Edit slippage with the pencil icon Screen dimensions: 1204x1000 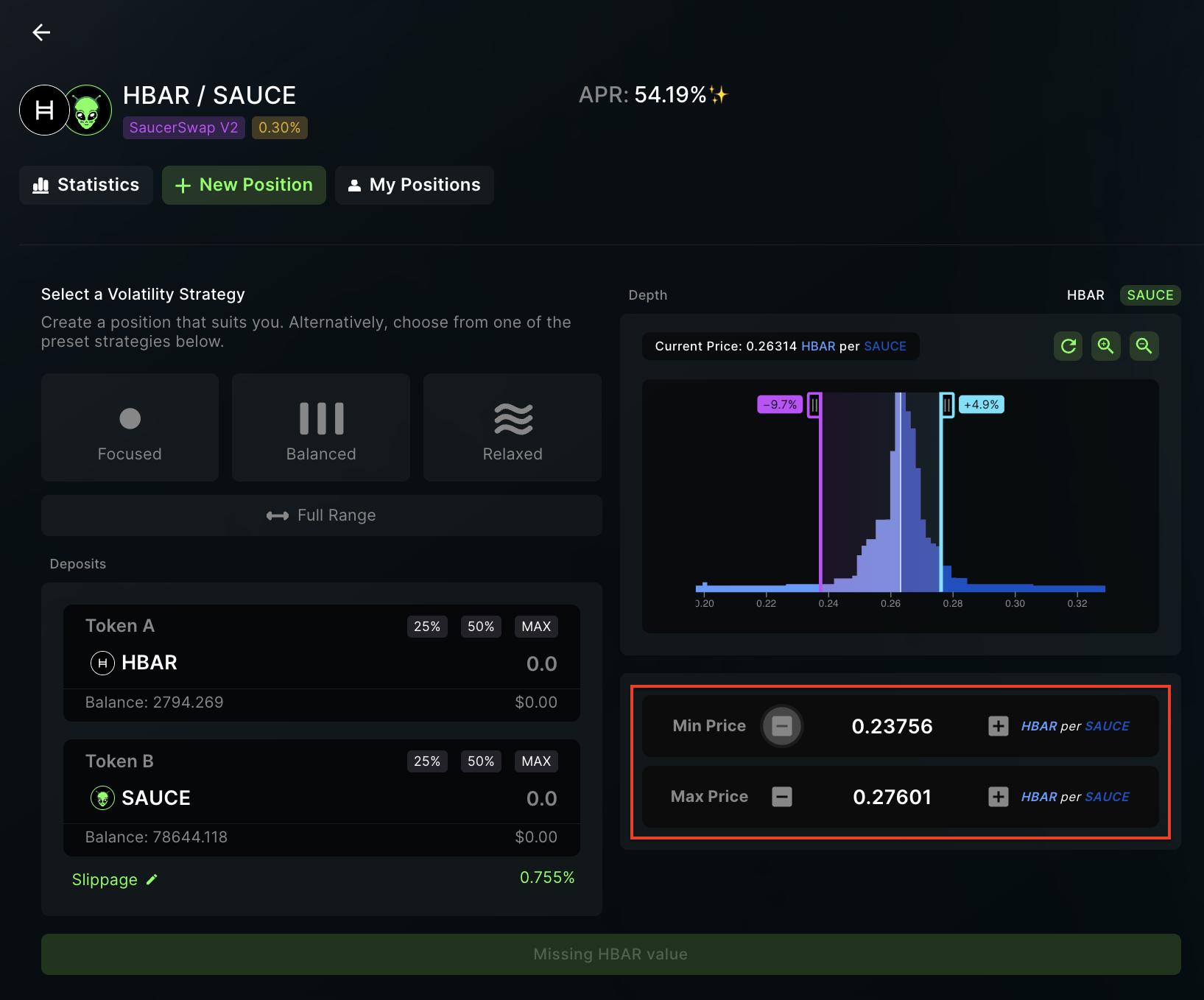pyautogui.click(x=152, y=879)
